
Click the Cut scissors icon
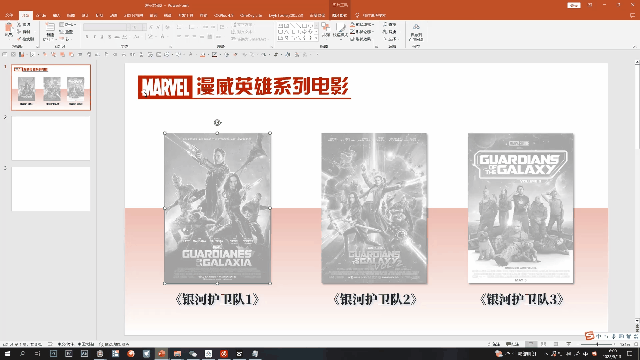pos(19,25)
